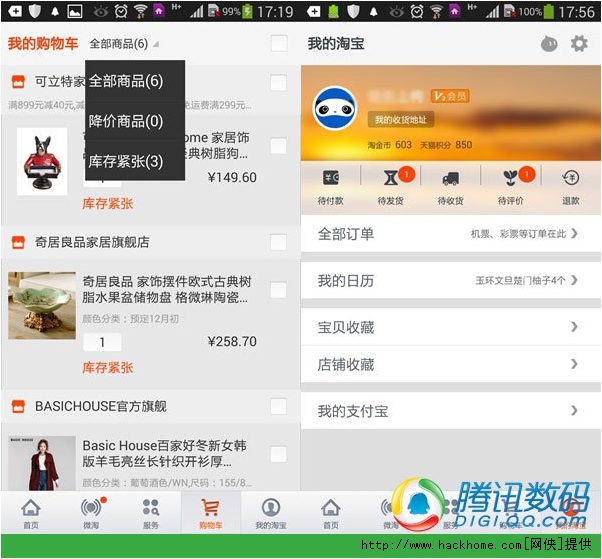Click the BASICHOUSE store shop icon

[x=18, y=406]
